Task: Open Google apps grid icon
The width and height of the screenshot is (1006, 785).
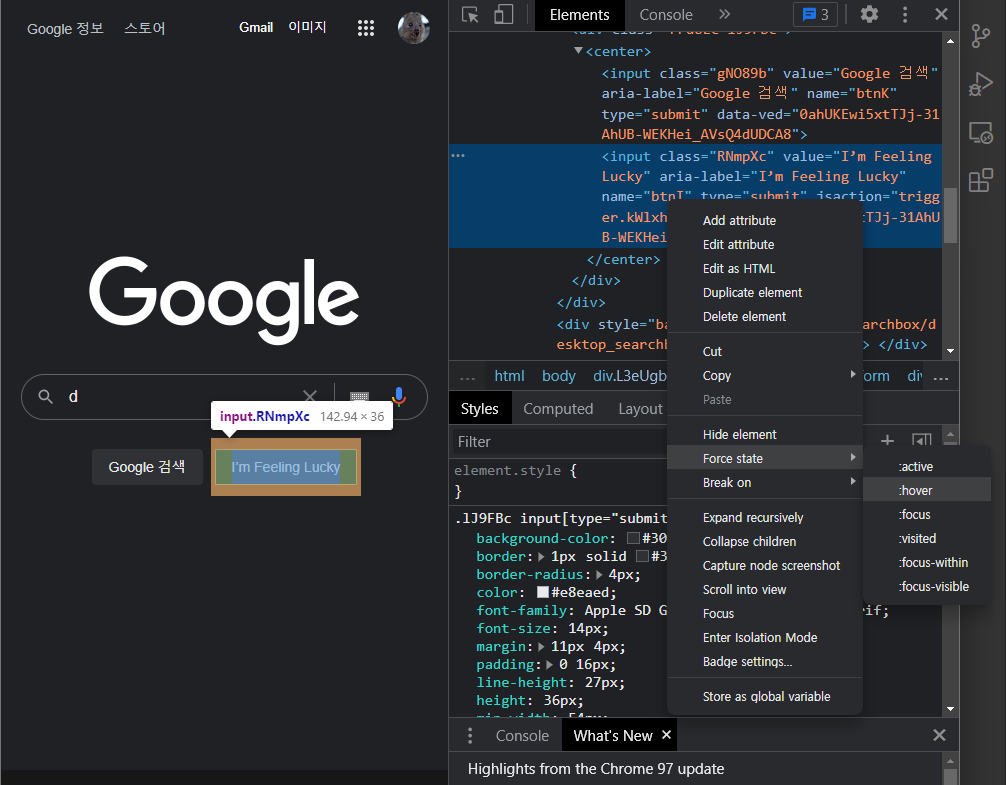Action: tap(366, 28)
